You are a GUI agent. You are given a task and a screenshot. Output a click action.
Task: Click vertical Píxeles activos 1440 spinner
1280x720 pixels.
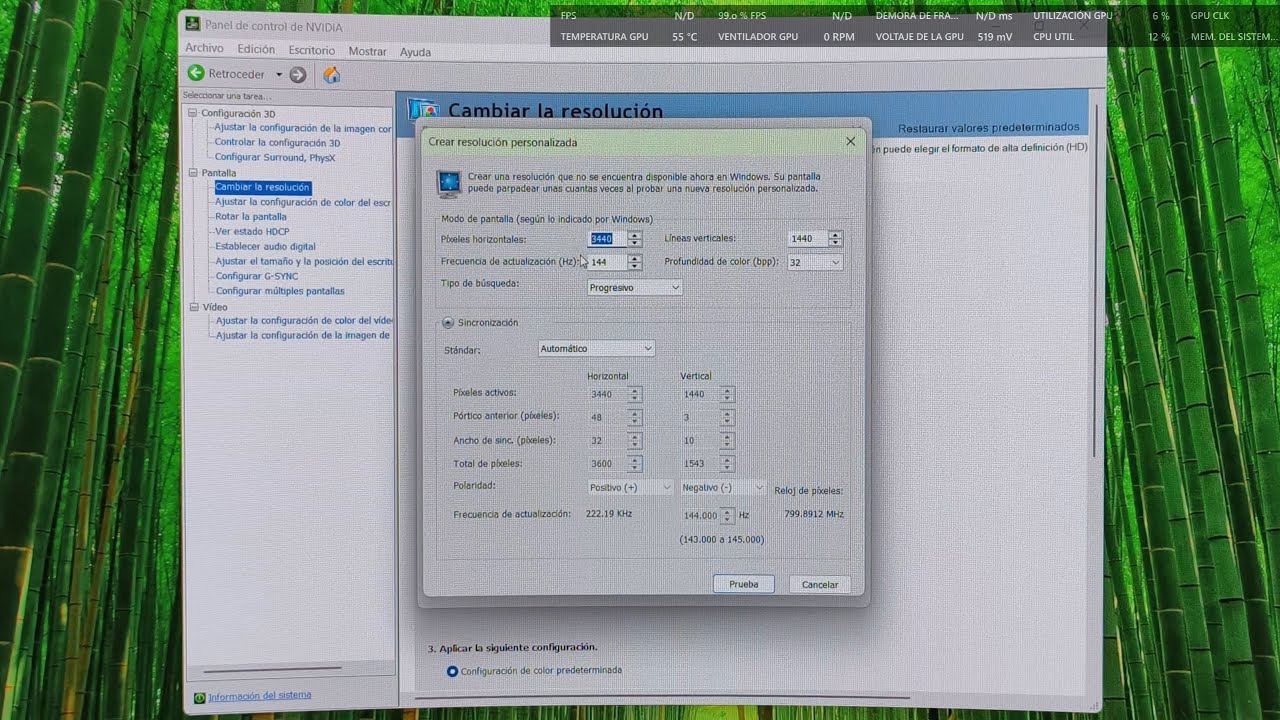tap(727, 394)
